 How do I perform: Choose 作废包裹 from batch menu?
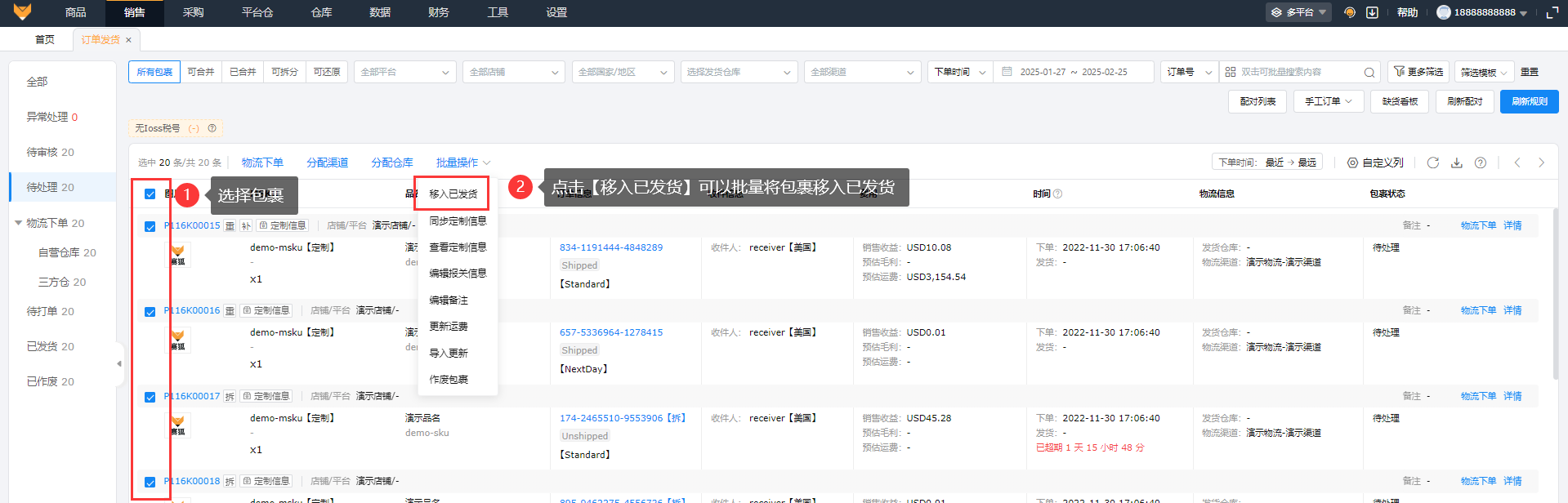coord(449,379)
